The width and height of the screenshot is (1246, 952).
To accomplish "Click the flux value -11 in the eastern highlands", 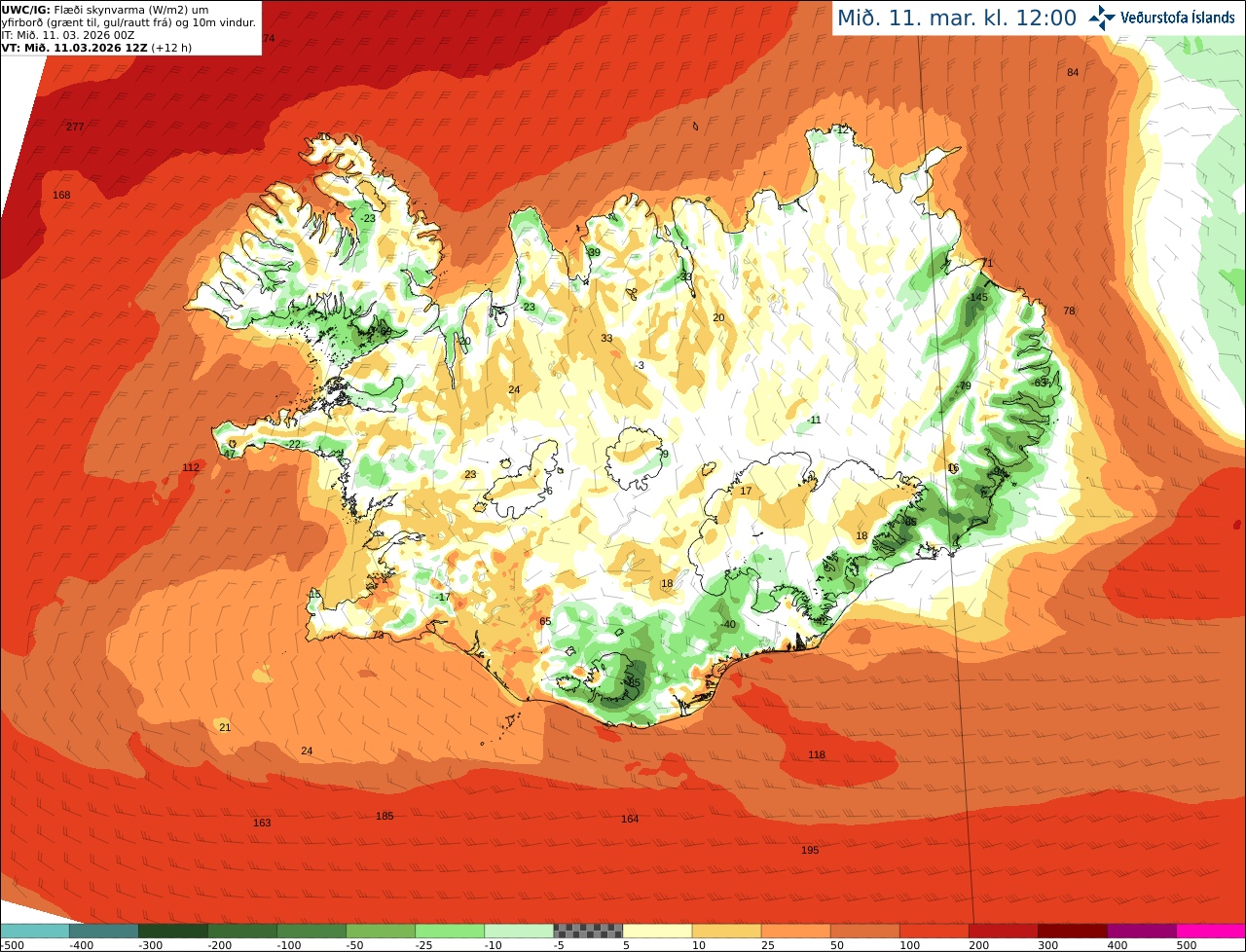I will 815,421.
